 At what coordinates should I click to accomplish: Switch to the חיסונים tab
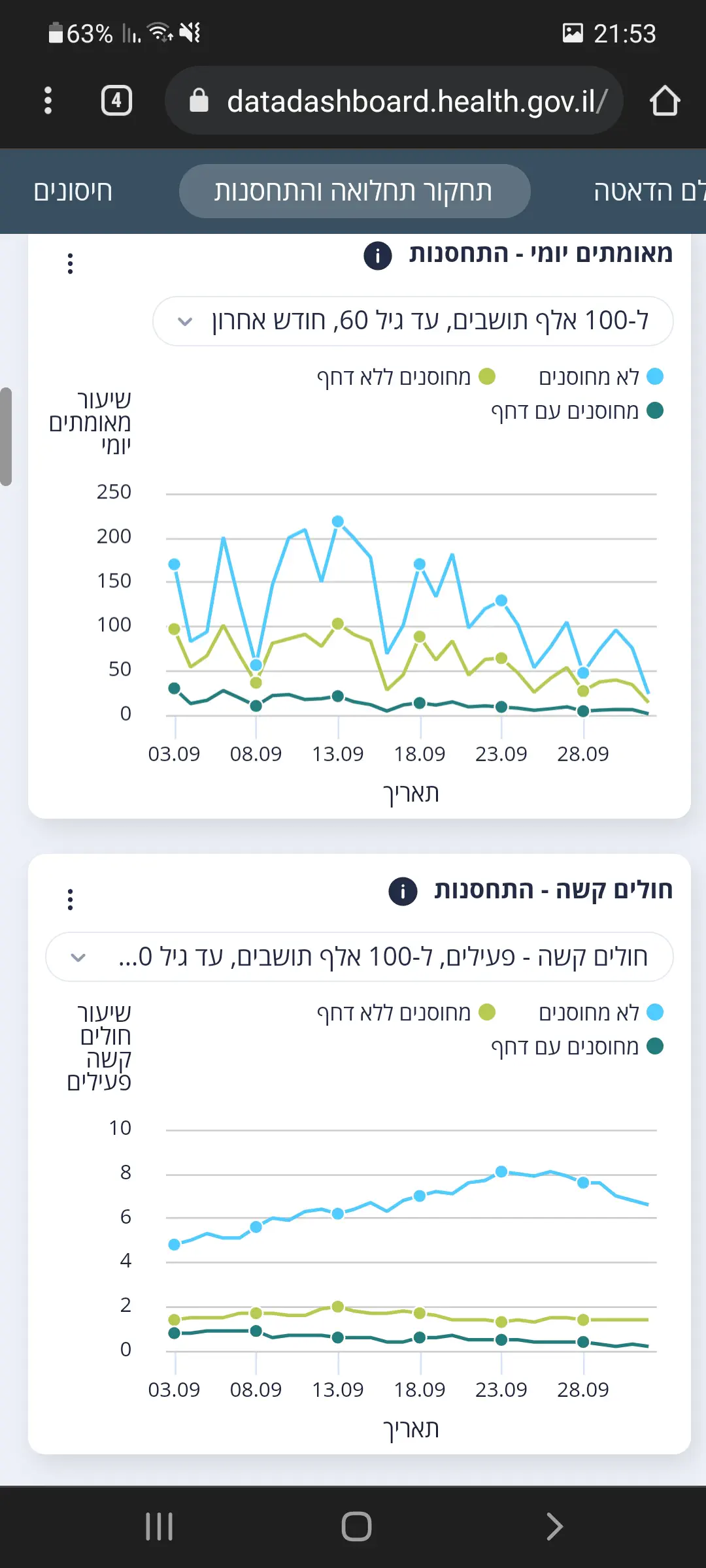point(73,191)
